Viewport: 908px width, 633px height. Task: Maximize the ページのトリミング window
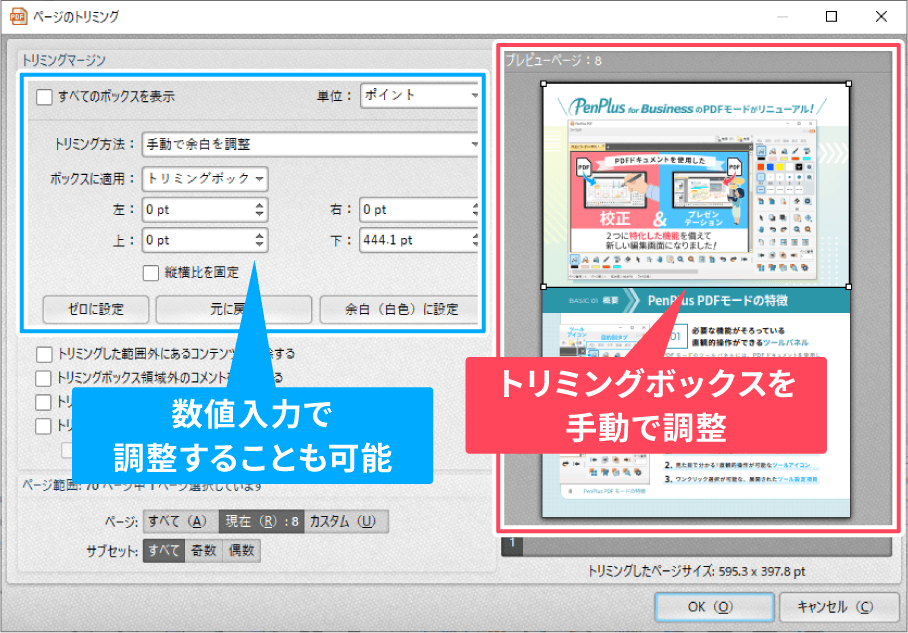click(832, 16)
